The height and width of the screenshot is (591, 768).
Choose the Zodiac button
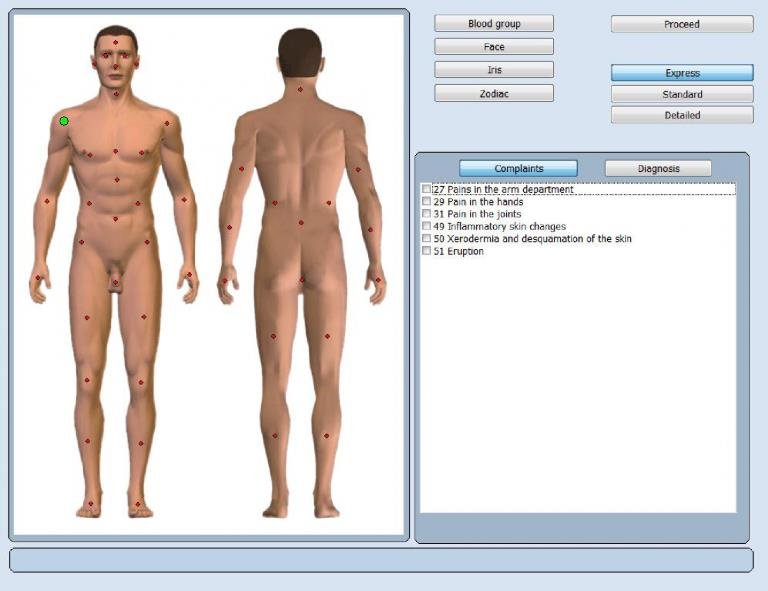coord(494,93)
